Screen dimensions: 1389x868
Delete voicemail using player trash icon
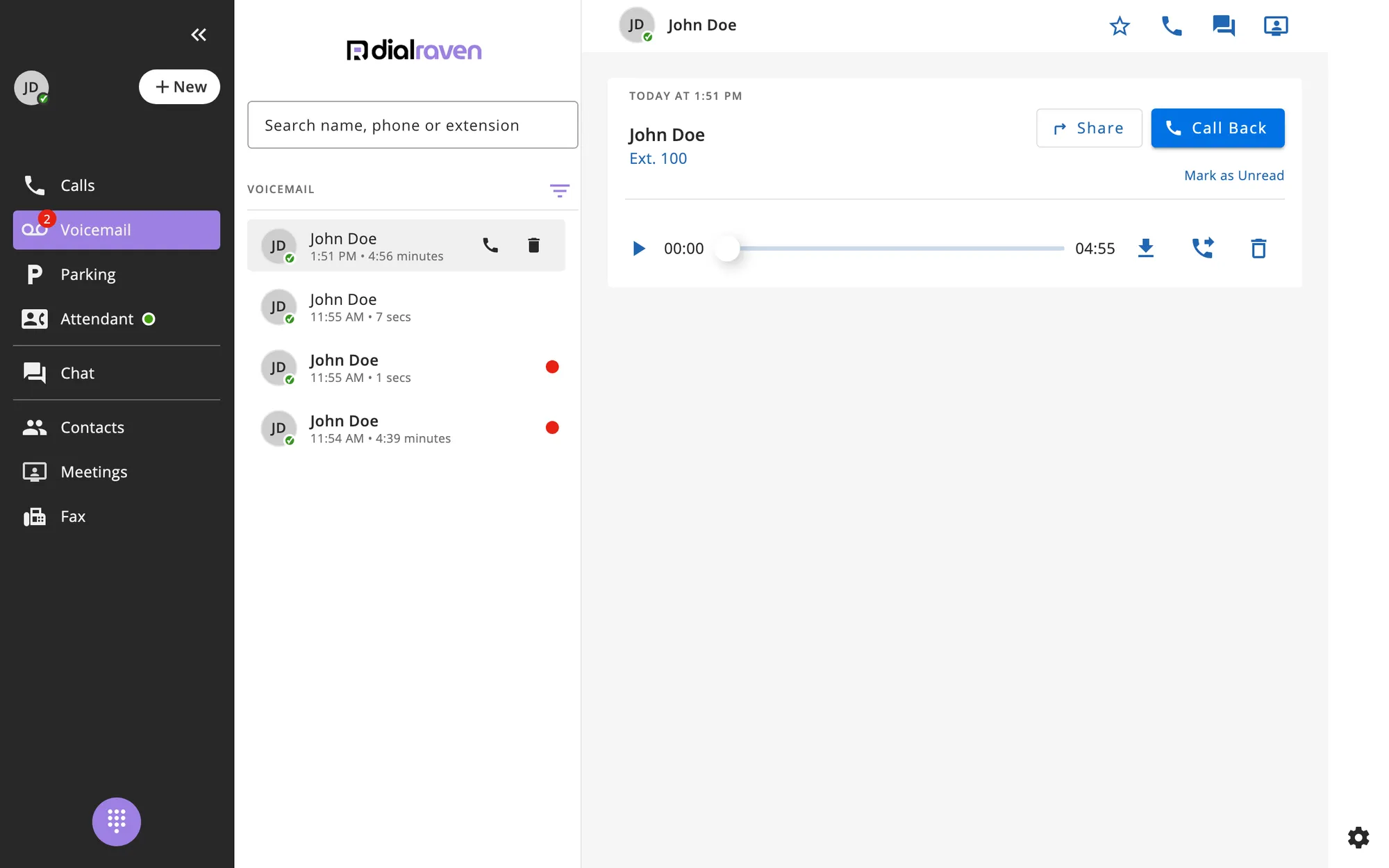[1258, 248]
